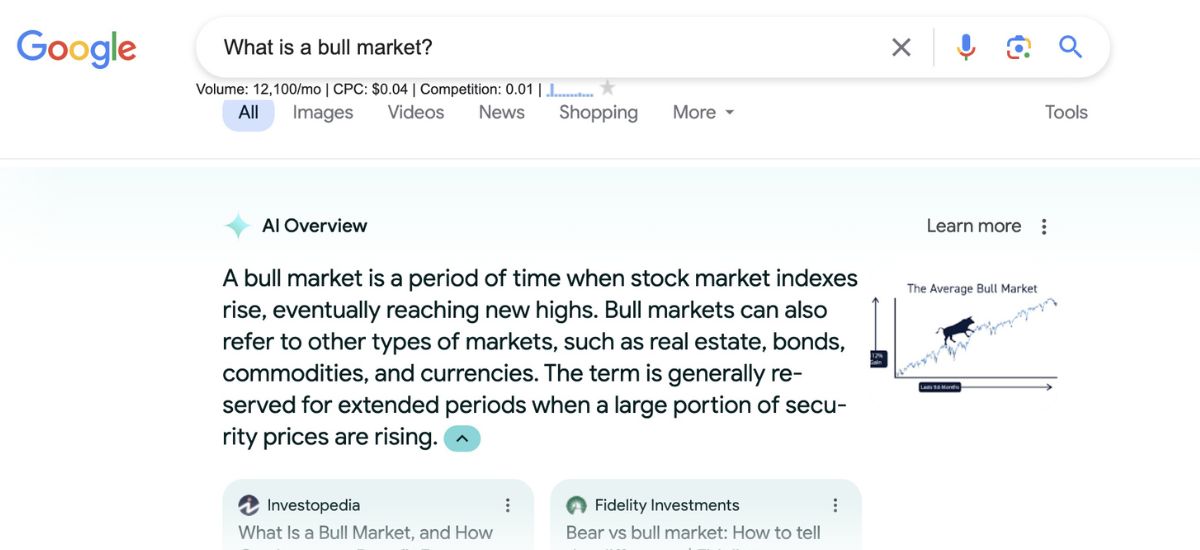Expand the More search filters dropdown
The width and height of the screenshot is (1200, 550).
pos(703,112)
